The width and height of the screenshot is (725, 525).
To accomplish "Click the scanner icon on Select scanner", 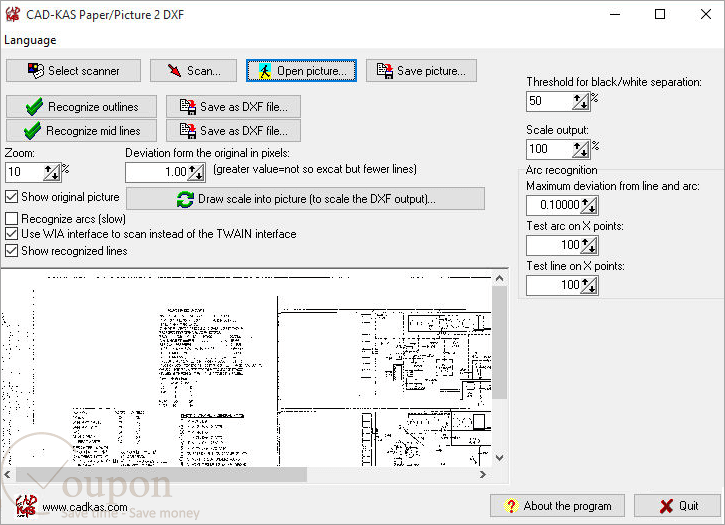I will click(36, 71).
